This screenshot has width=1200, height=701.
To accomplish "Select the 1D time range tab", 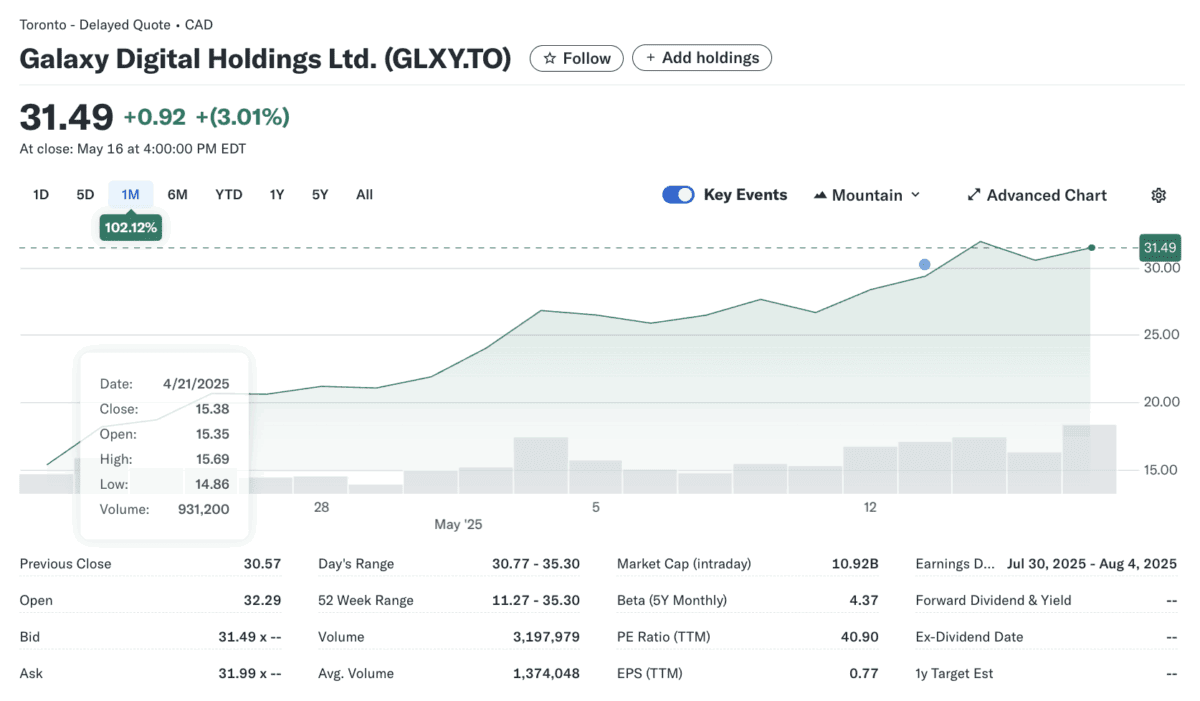I will (41, 195).
